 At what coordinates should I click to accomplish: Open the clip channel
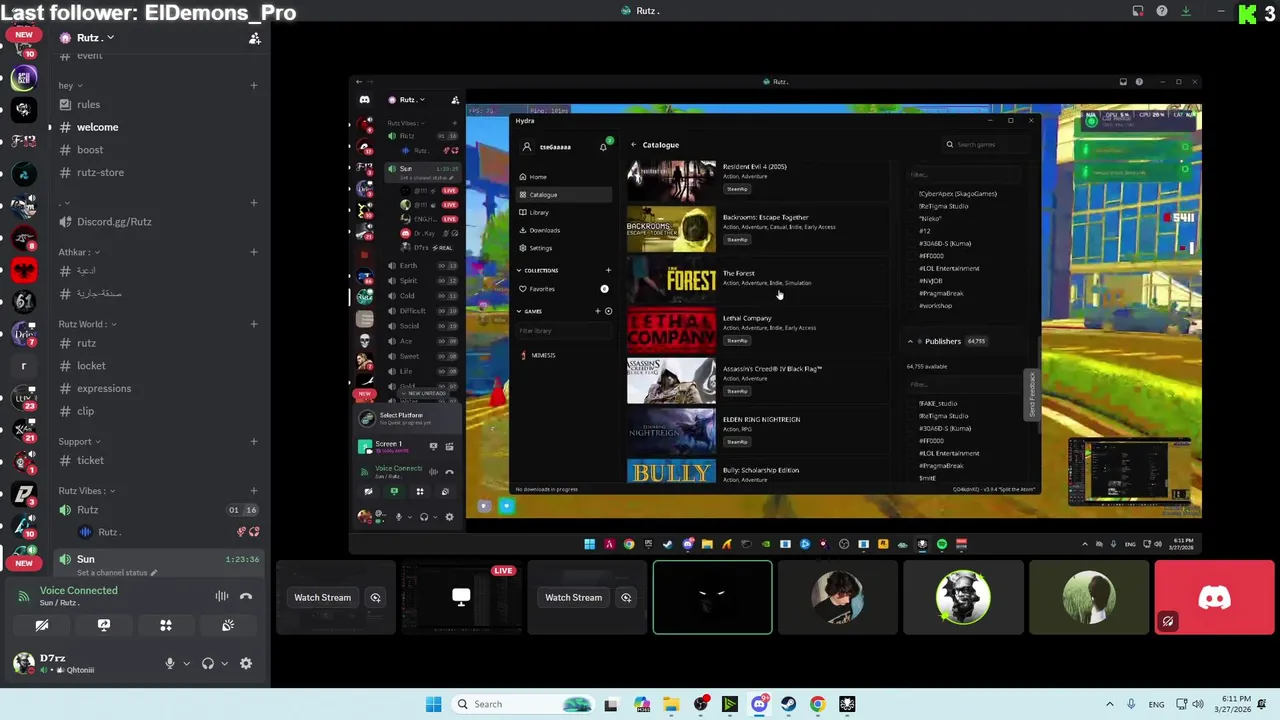[x=85, y=411]
